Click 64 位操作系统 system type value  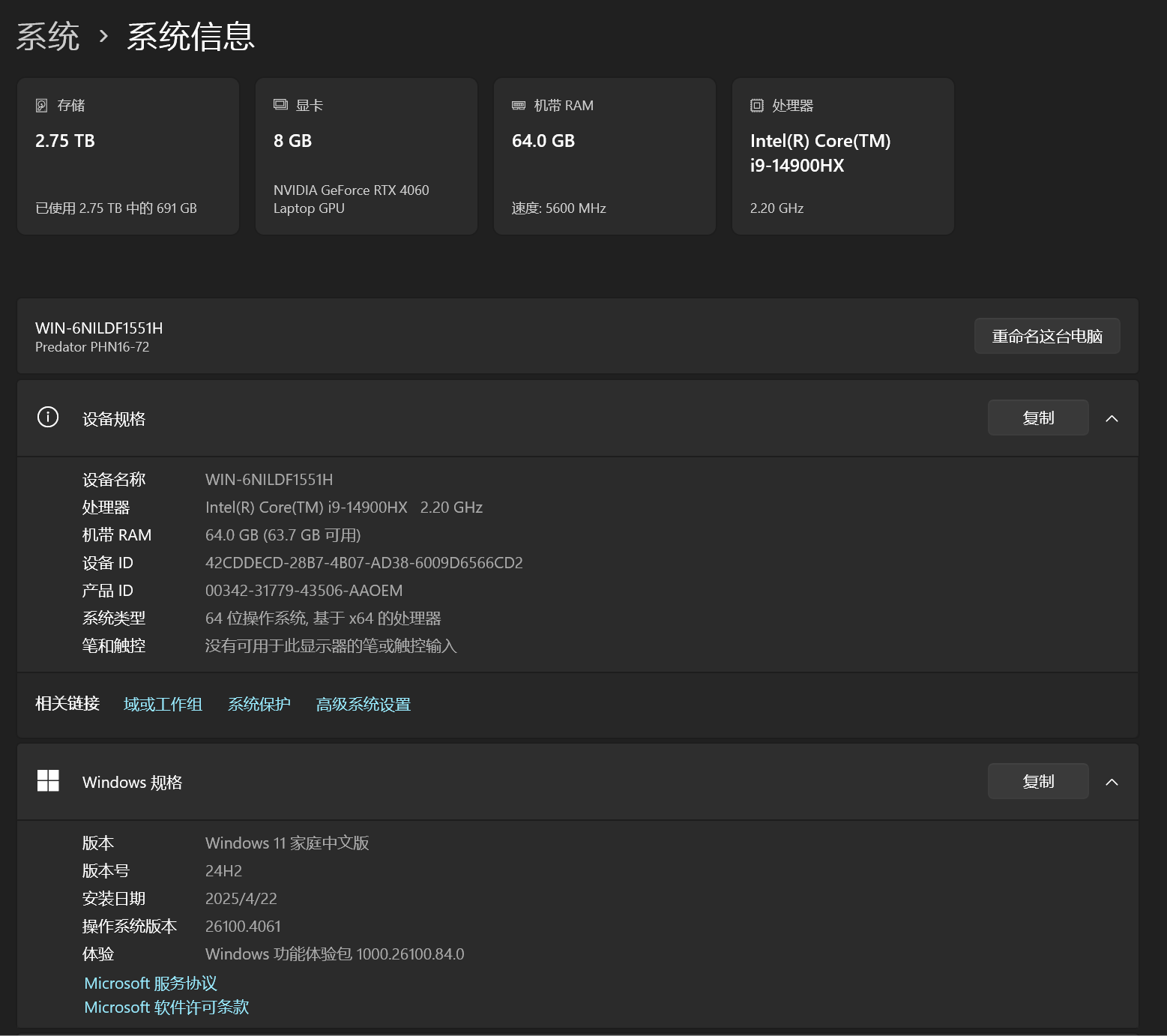point(323,618)
